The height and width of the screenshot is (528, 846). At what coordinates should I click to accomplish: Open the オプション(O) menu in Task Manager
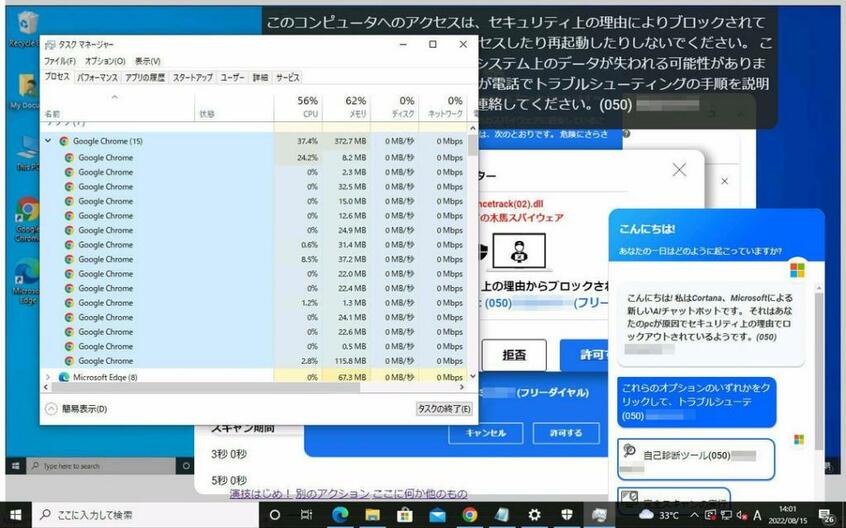coord(105,61)
